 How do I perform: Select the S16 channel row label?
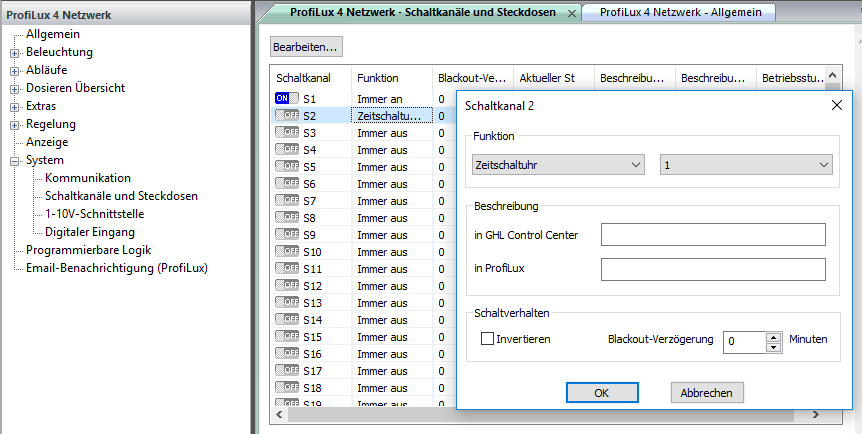tap(312, 354)
